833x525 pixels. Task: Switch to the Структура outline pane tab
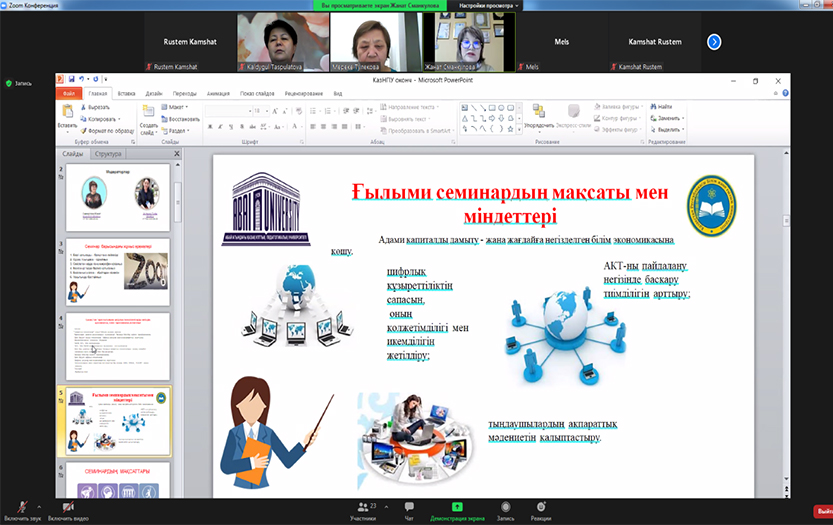108,154
